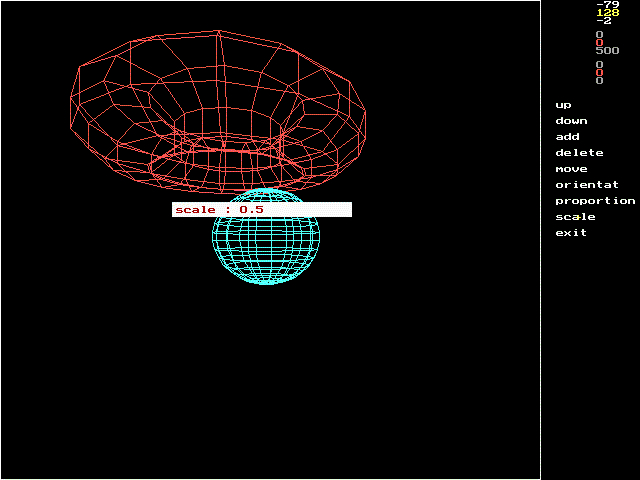
Task: Select the 'up' menu command
Action: click(x=563, y=105)
